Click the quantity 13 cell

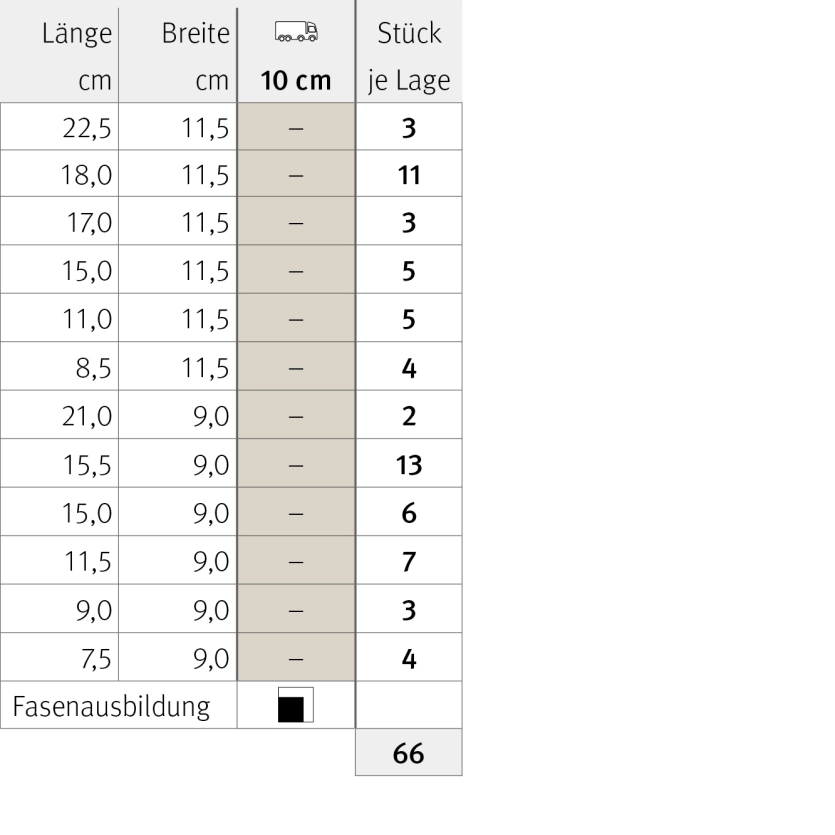click(x=409, y=463)
